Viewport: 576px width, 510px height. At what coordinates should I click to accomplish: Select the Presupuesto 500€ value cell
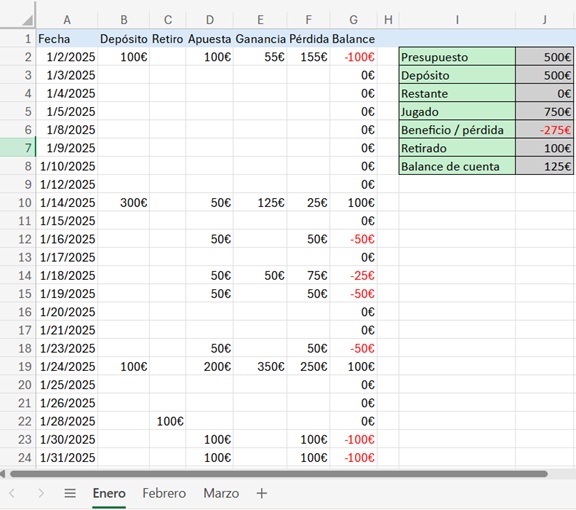tap(544, 57)
